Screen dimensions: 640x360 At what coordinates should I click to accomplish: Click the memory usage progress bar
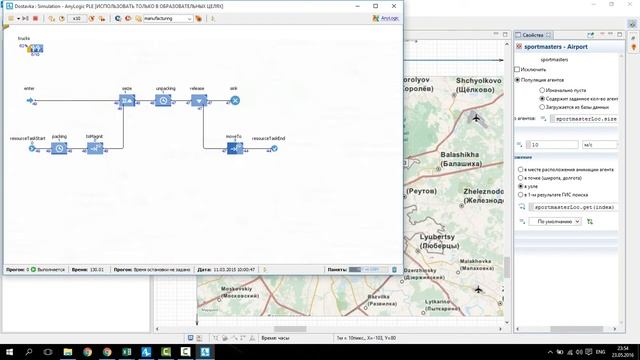[368, 269]
